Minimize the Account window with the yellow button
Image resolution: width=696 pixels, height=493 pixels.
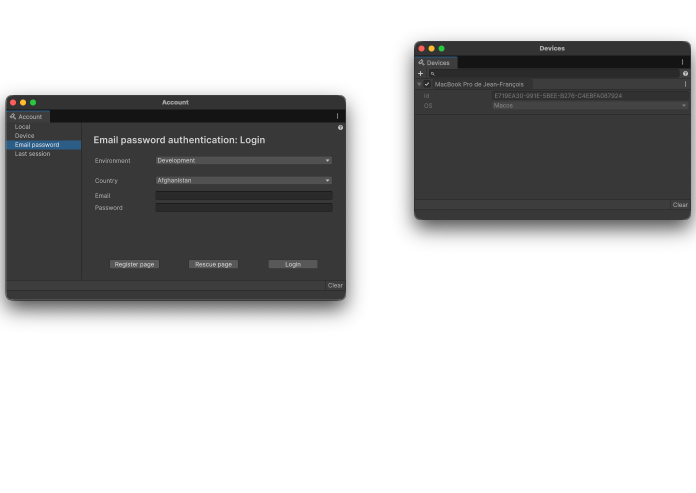pos(23,103)
